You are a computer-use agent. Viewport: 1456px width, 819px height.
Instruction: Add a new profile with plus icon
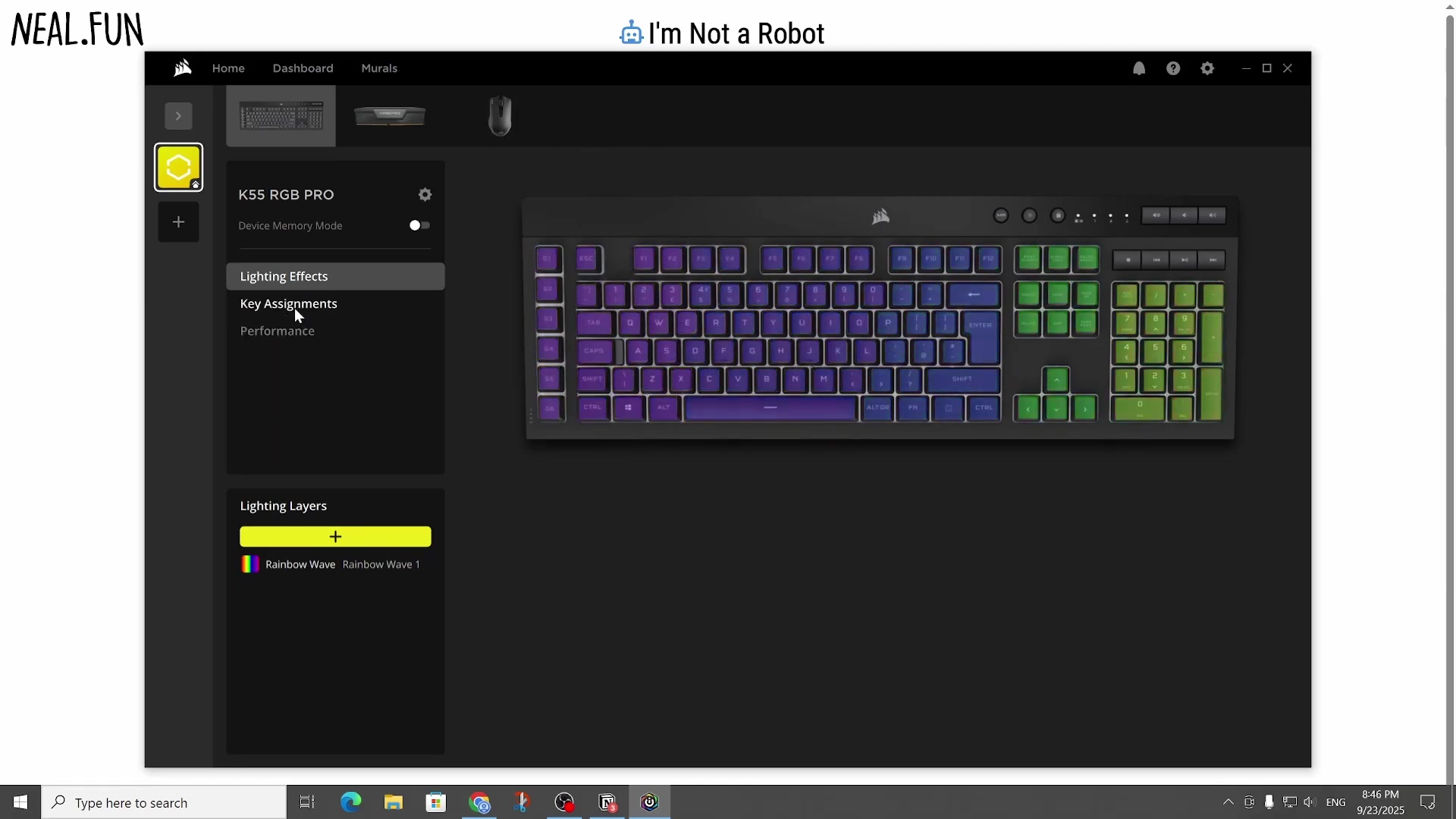coord(178,222)
